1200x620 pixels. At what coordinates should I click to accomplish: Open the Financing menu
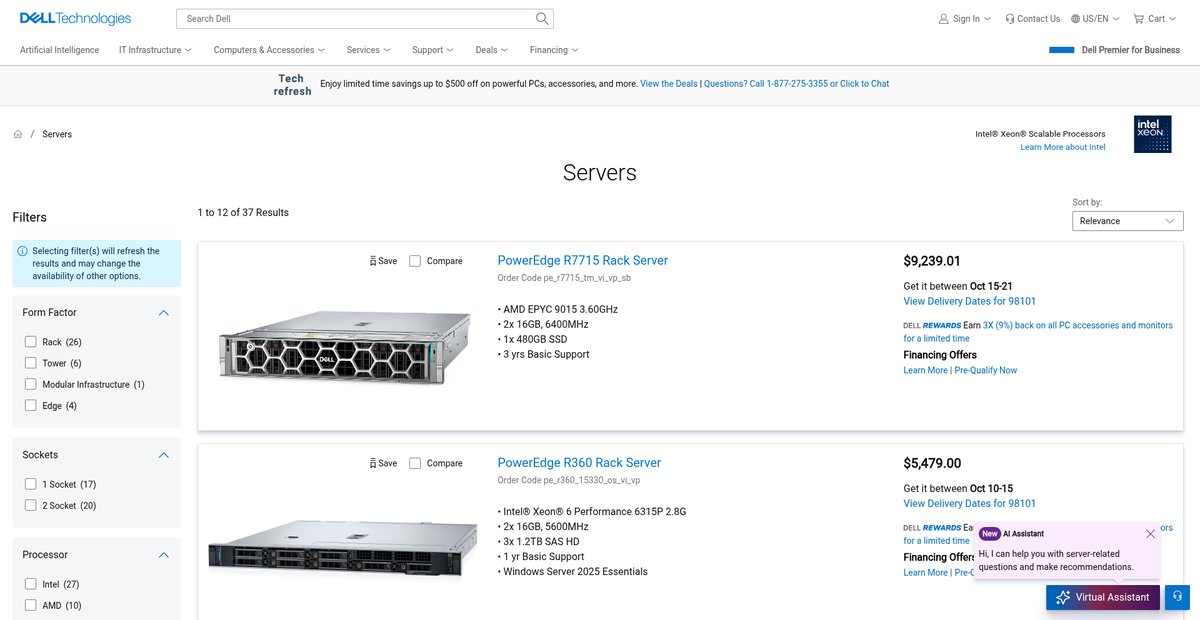coord(553,50)
